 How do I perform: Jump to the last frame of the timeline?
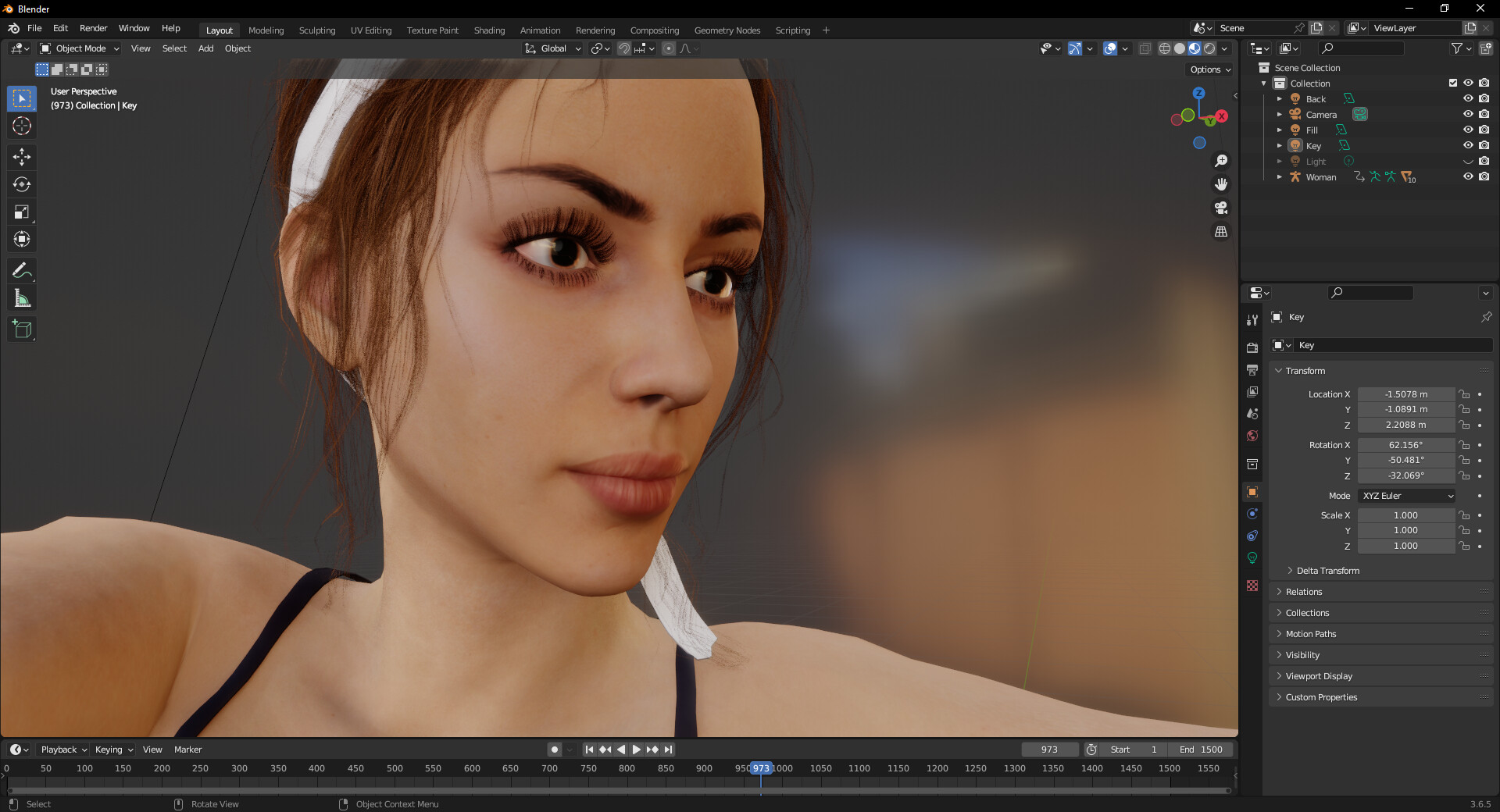[x=668, y=750]
